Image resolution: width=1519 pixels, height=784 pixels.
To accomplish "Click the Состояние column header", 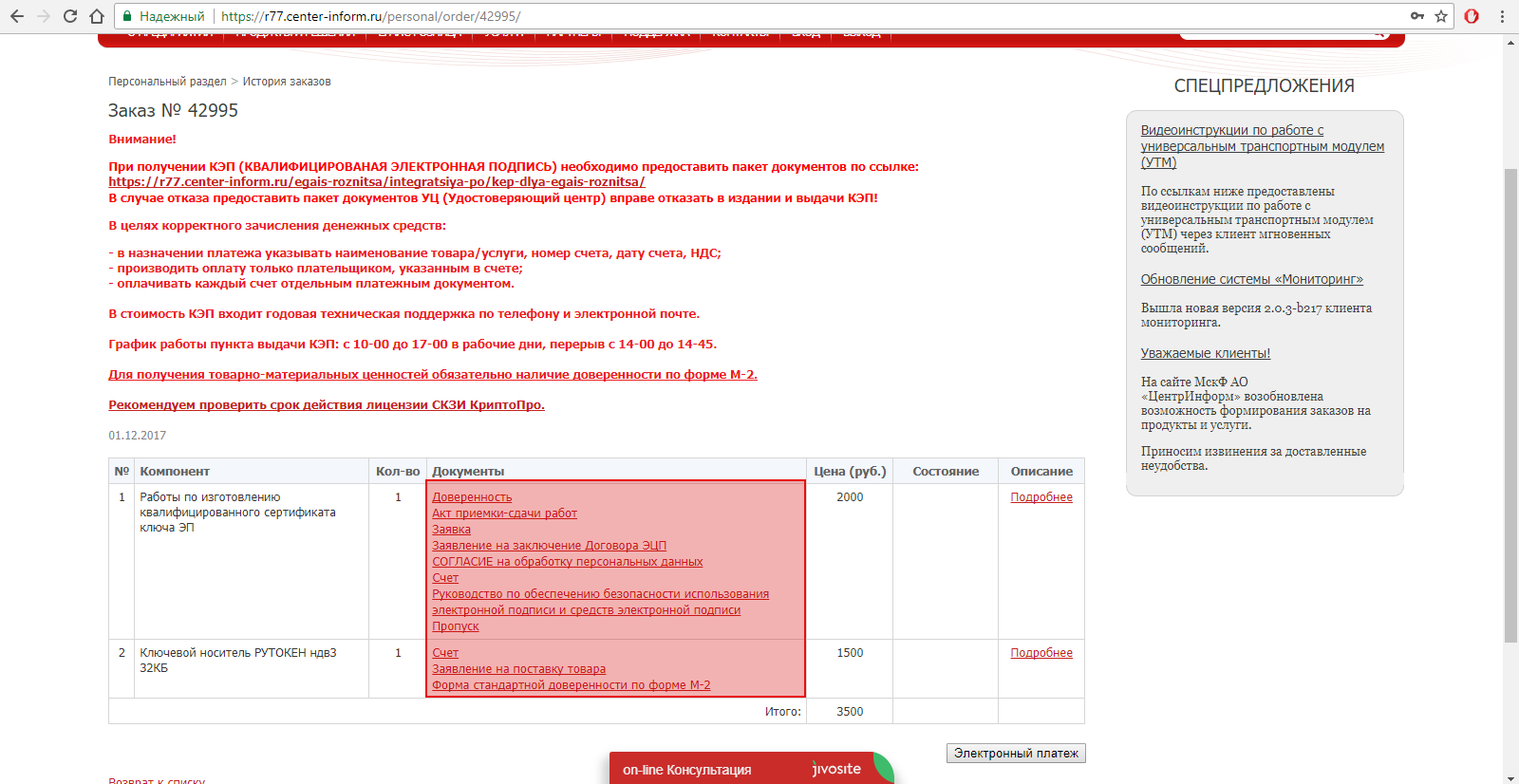I will [946, 472].
